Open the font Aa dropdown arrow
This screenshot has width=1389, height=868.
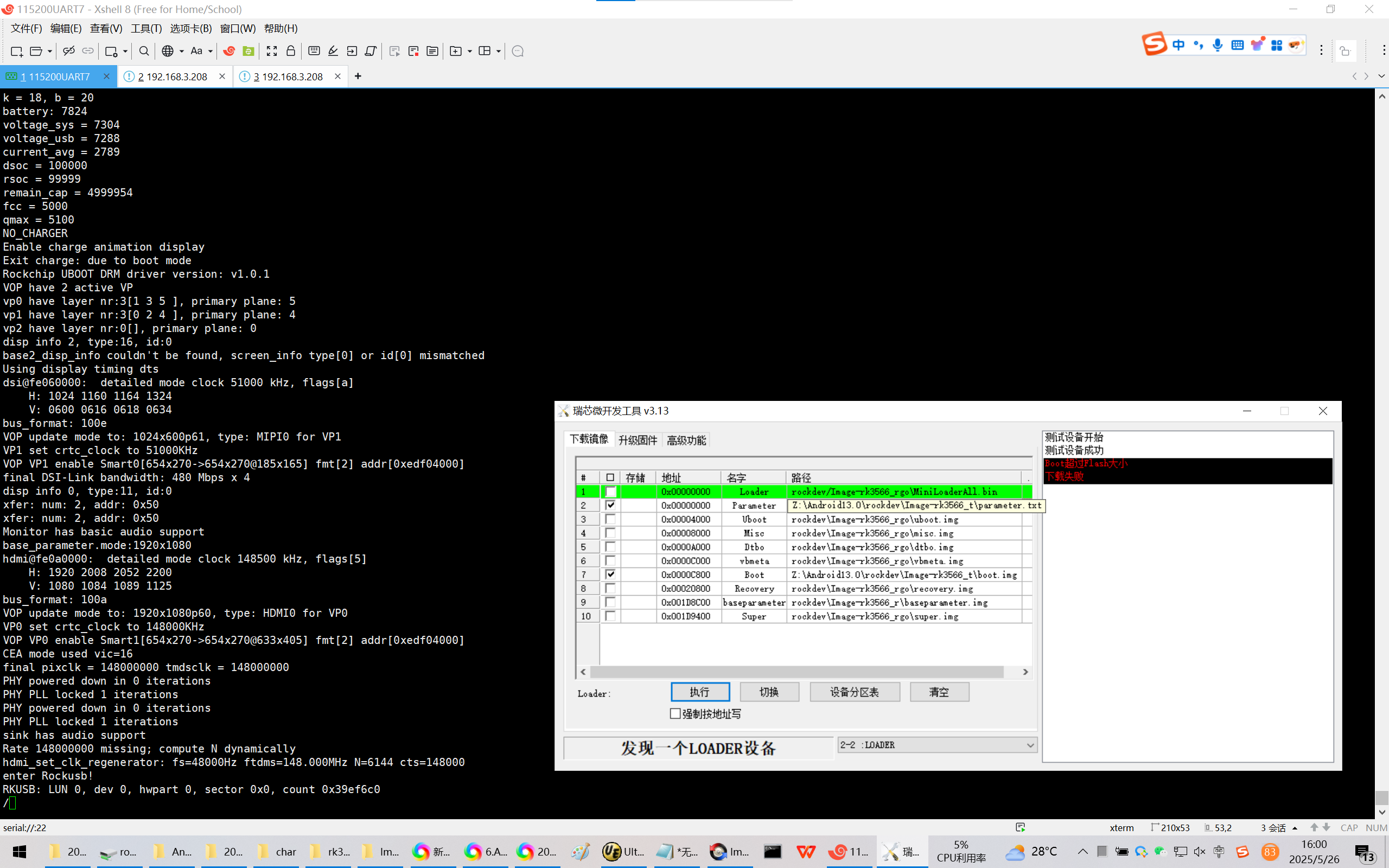click(211, 51)
